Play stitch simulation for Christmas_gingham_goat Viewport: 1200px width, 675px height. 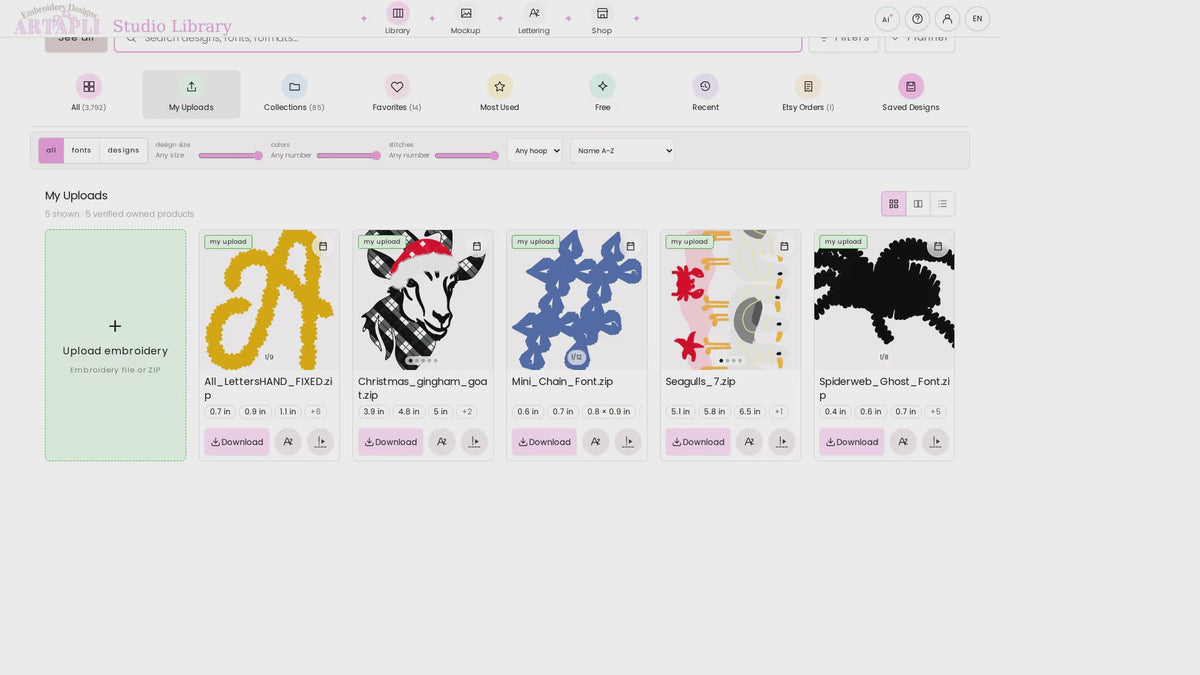pos(474,442)
